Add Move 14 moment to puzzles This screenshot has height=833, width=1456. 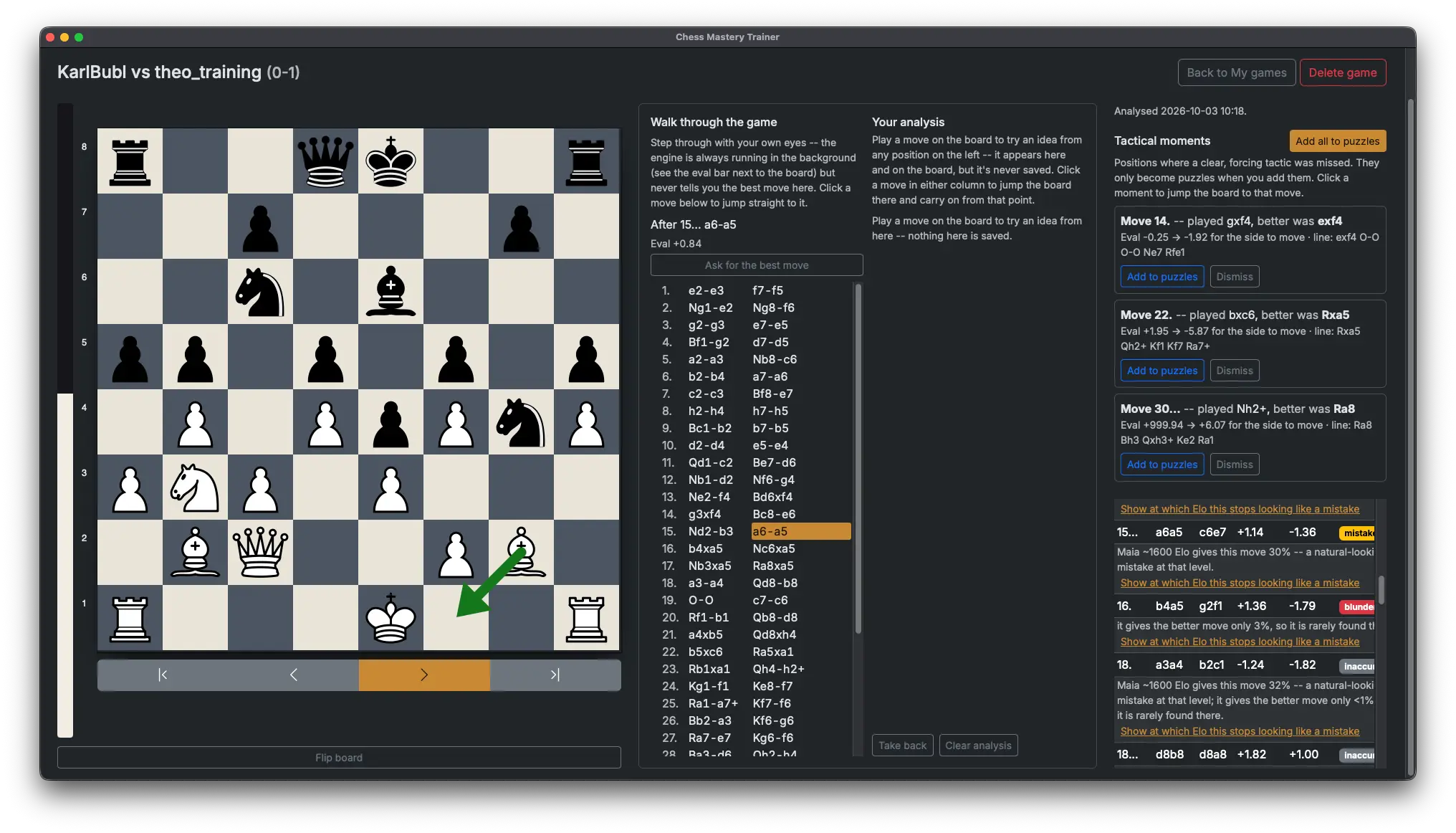click(x=1162, y=277)
